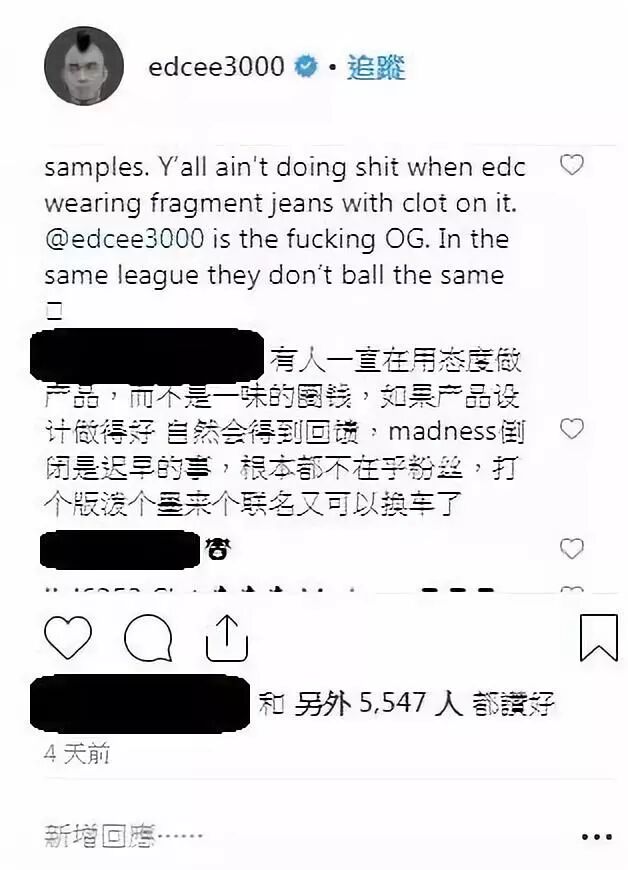Open the edcee3000 profile picture
The image size is (628, 870).
84,65
